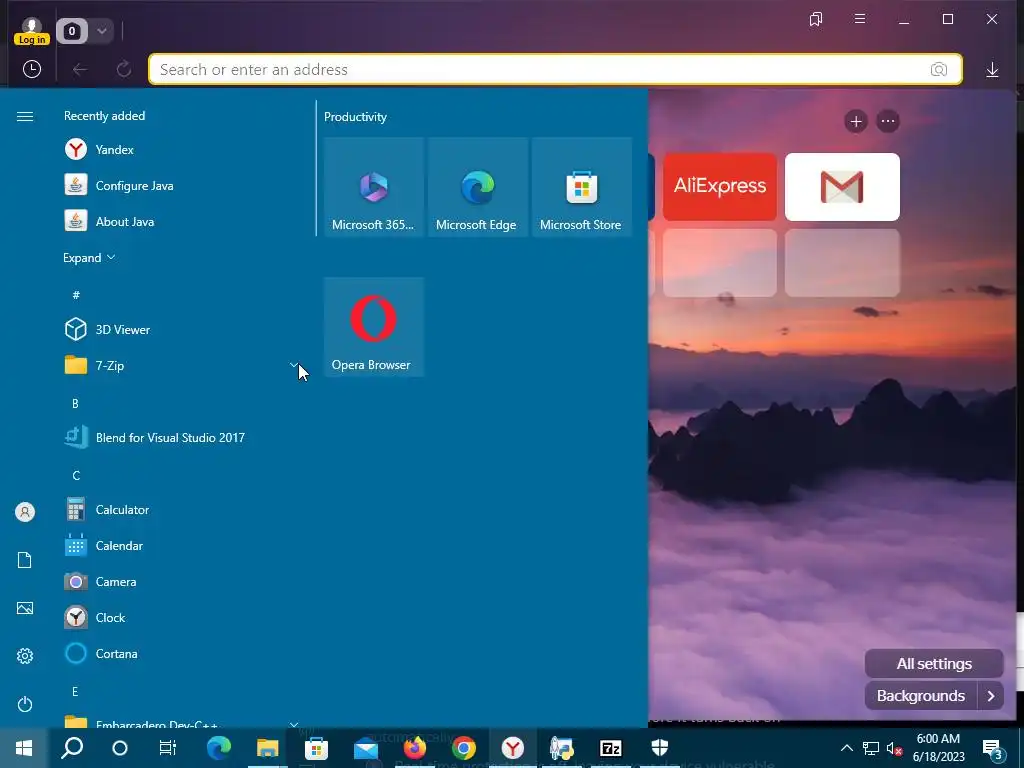Open the Microsoft Edge tile

(477, 187)
